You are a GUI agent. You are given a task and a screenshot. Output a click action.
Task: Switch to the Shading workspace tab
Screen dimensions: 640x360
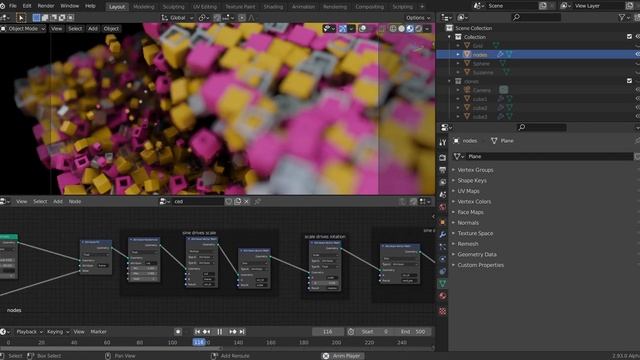point(273,7)
